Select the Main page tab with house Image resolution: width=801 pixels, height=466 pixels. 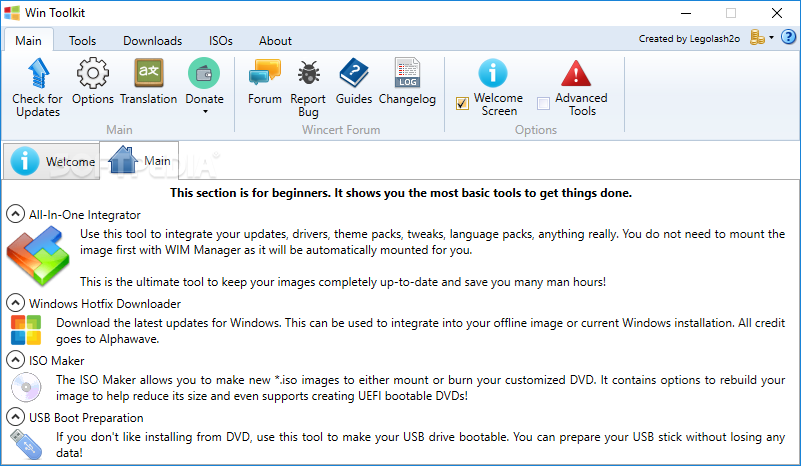139,160
